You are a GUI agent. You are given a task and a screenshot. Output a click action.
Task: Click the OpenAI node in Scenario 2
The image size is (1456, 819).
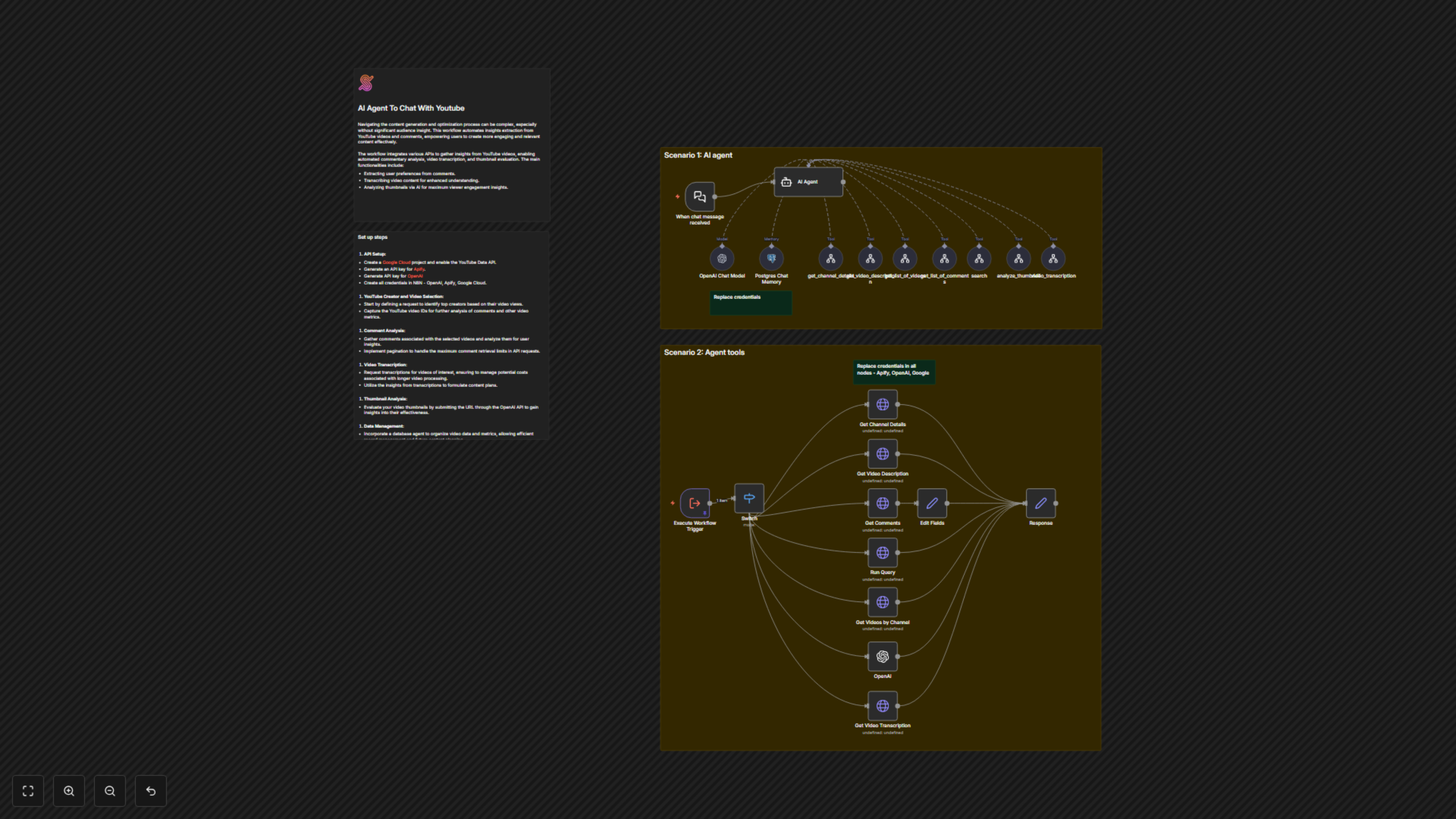click(882, 657)
